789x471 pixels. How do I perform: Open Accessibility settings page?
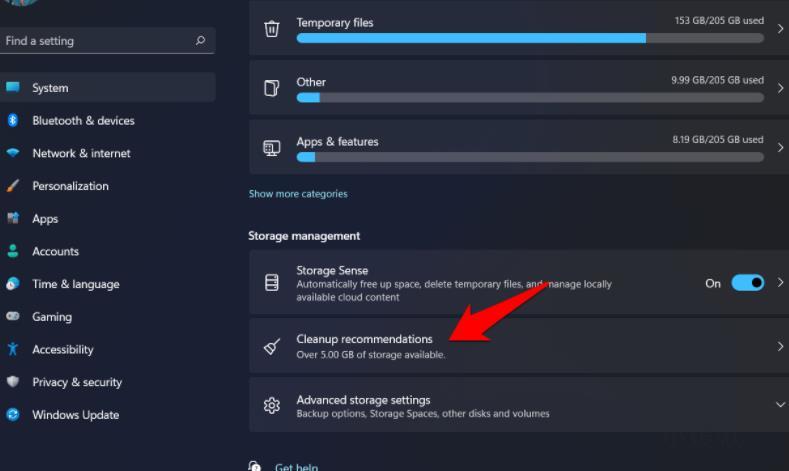[x=62, y=349]
